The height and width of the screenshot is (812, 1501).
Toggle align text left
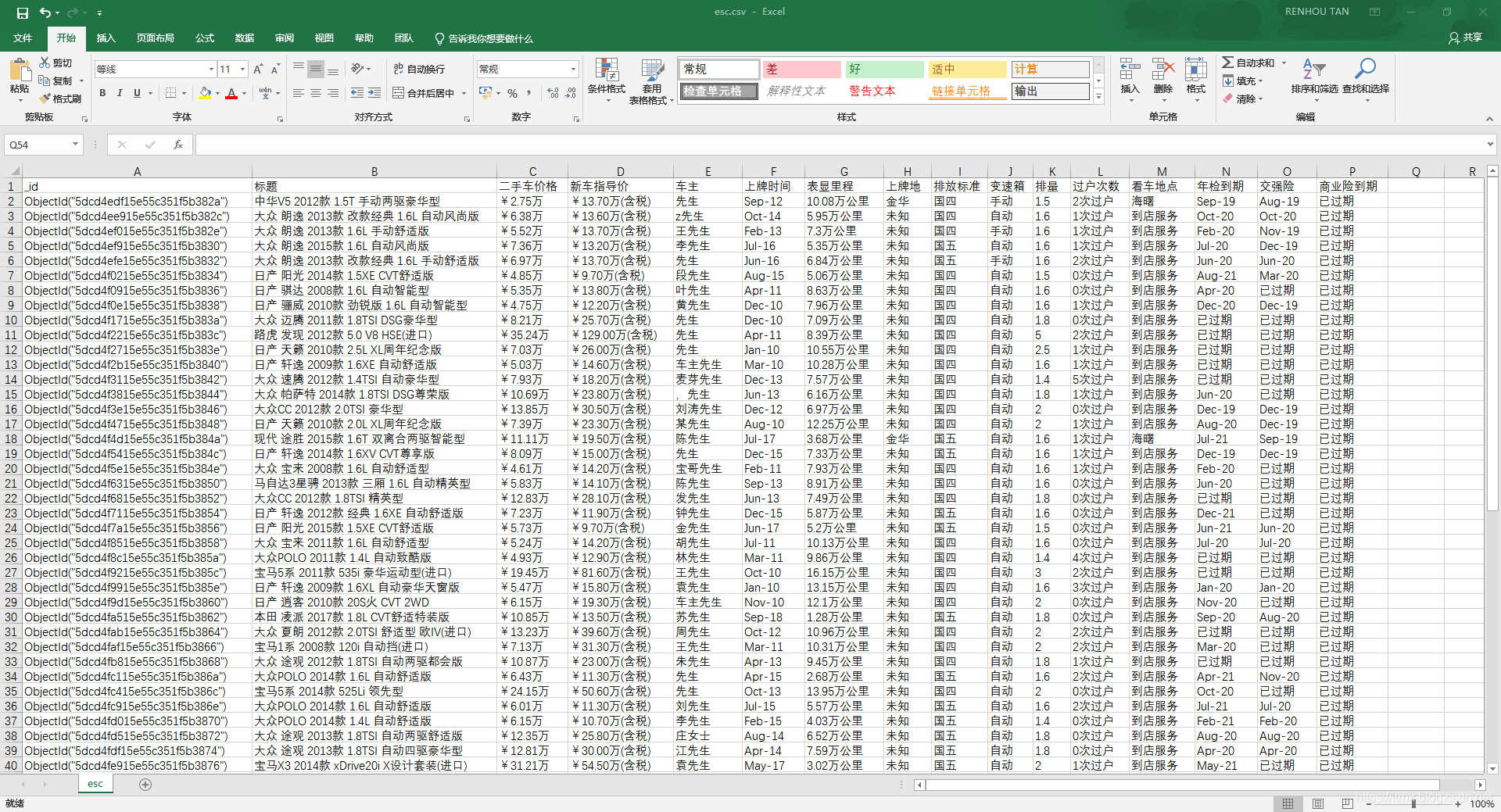click(299, 93)
